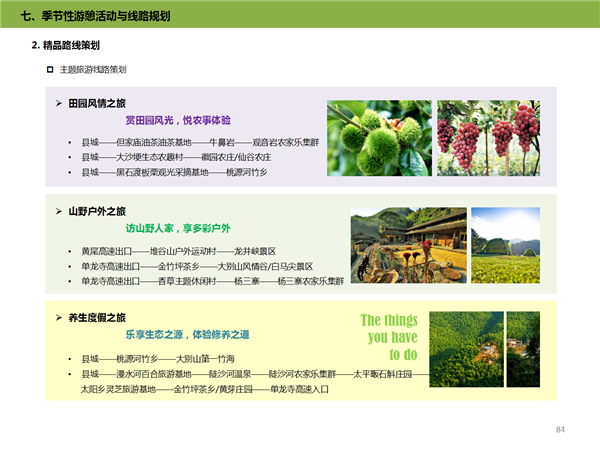Select the narrow forest photo at far right
The width and height of the screenshot is (600, 450).
[522, 349]
